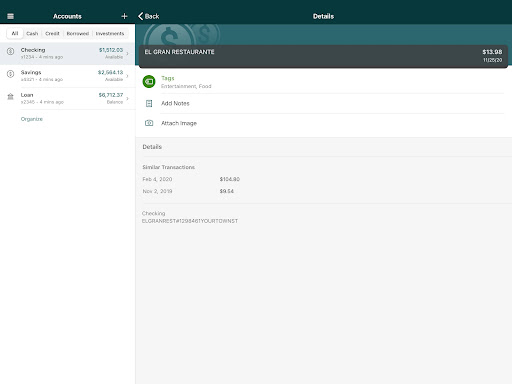Image resolution: width=512 pixels, height=384 pixels.
Task: Switch to the Credit filter tab
Action: point(52,33)
